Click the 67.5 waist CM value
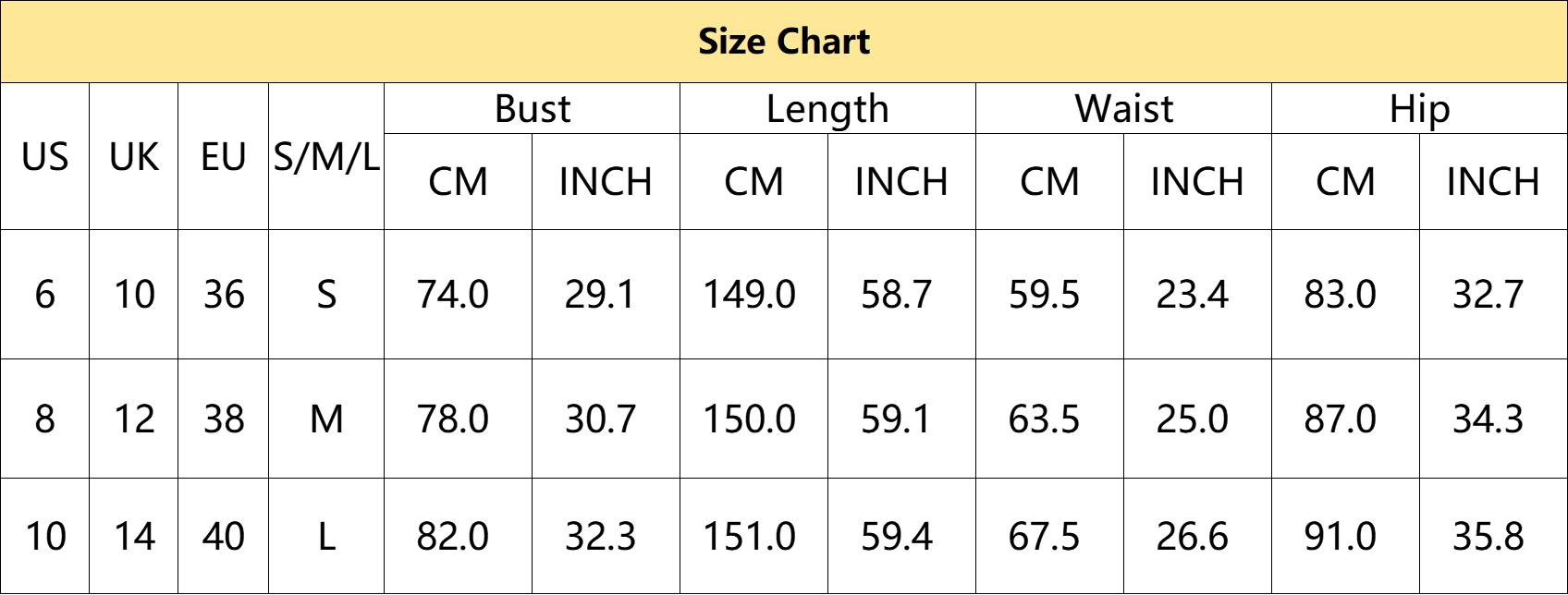The image size is (1568, 595). 1045,537
